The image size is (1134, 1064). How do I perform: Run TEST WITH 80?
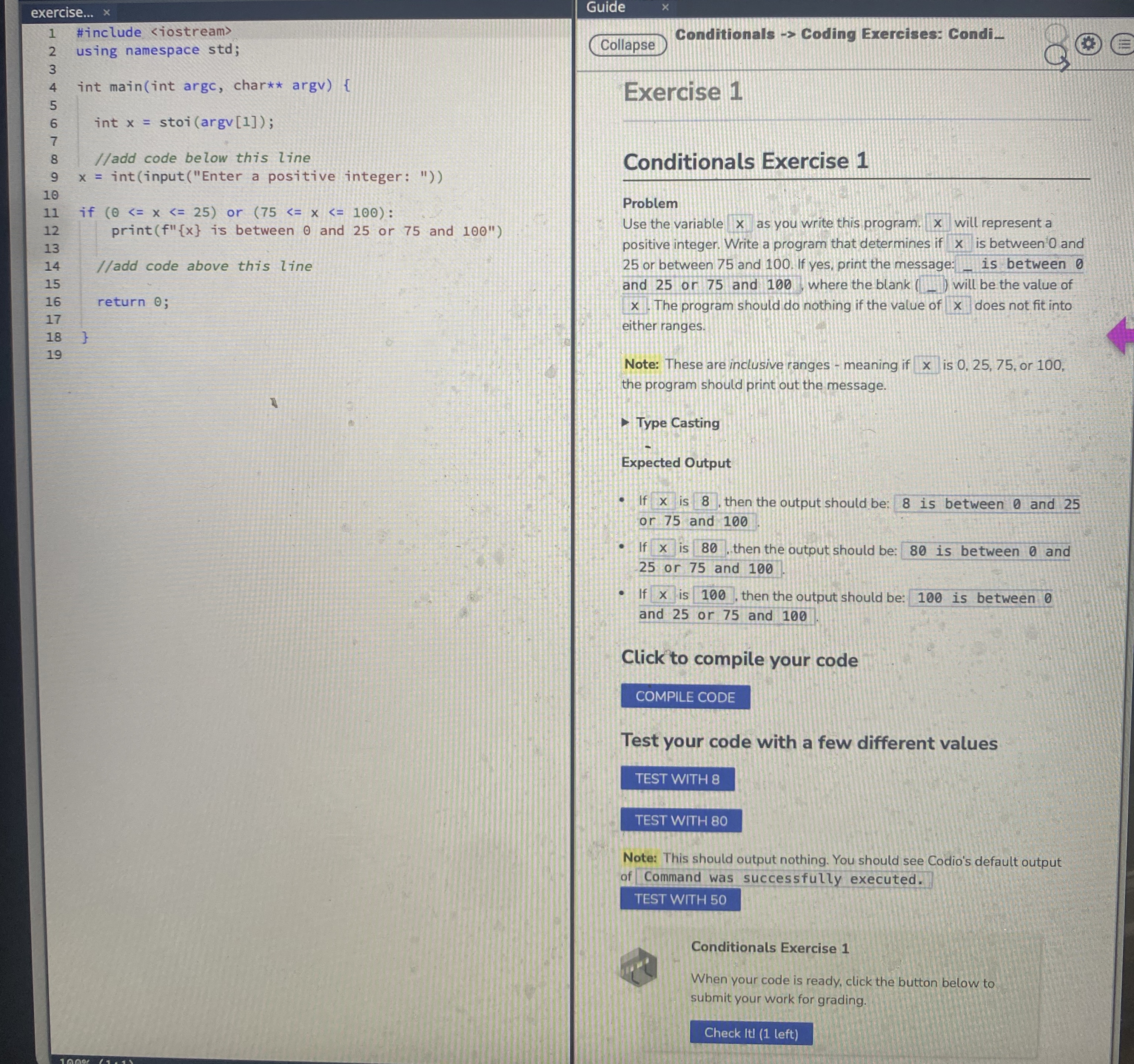coord(681,820)
